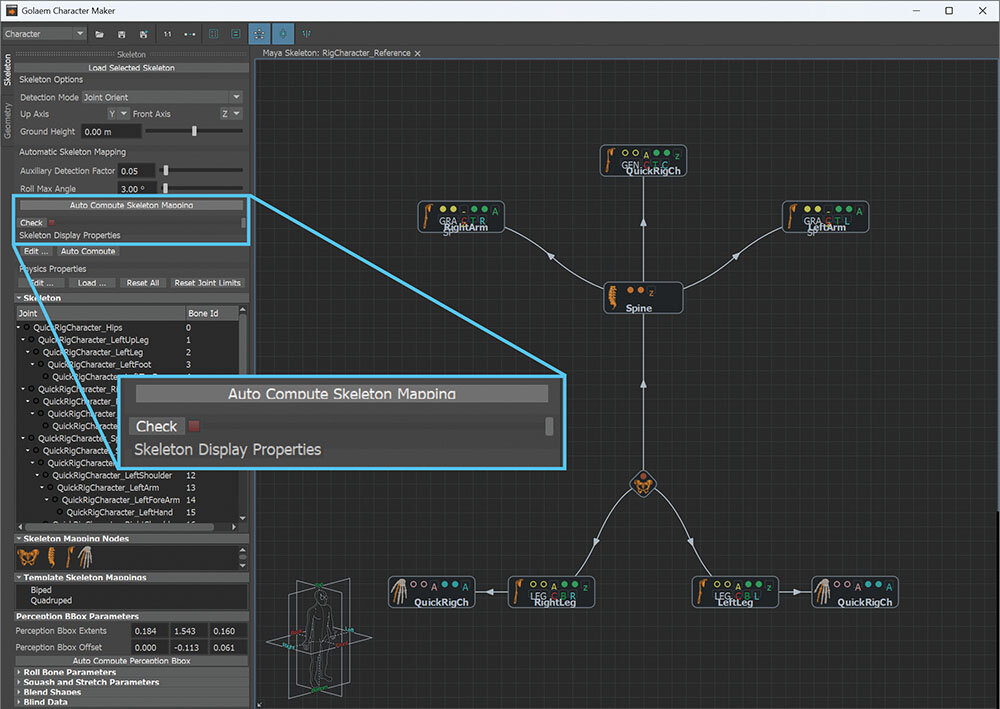Viewport: 1000px width, 709px height.
Task: Toggle the highlighted node-graph layout icon
Action: (259, 34)
